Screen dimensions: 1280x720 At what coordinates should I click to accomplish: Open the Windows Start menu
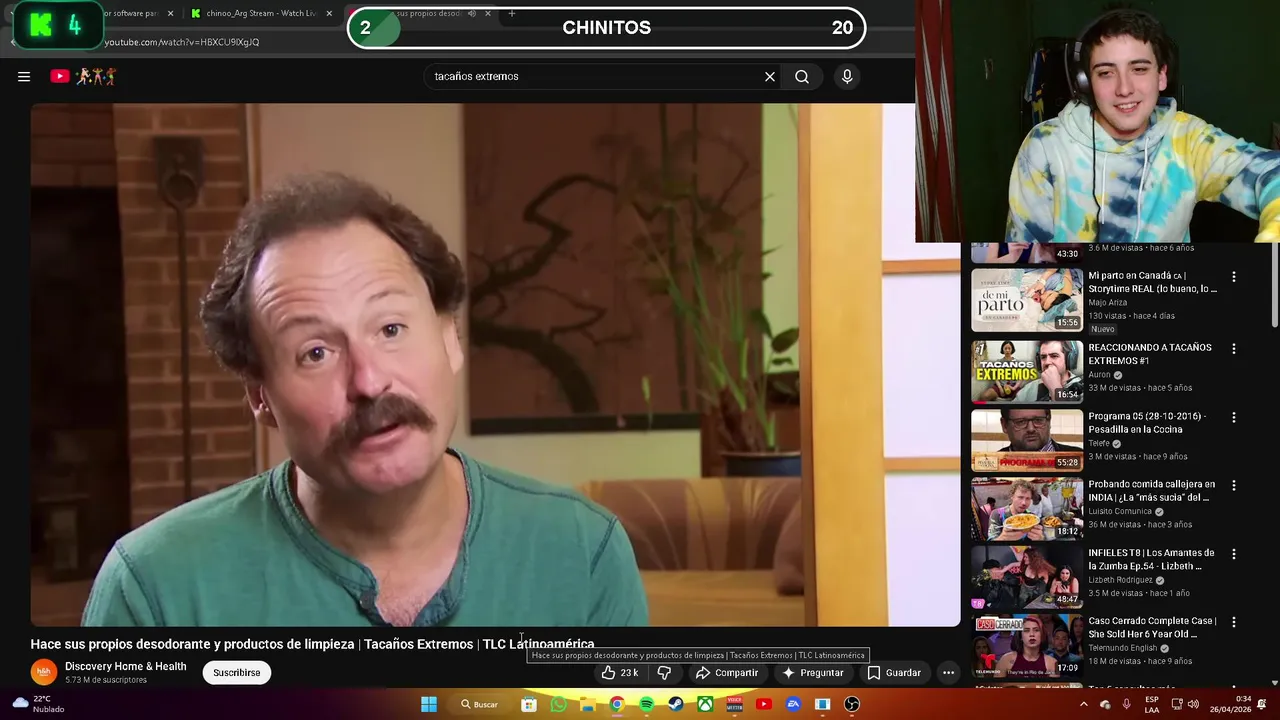click(x=428, y=704)
